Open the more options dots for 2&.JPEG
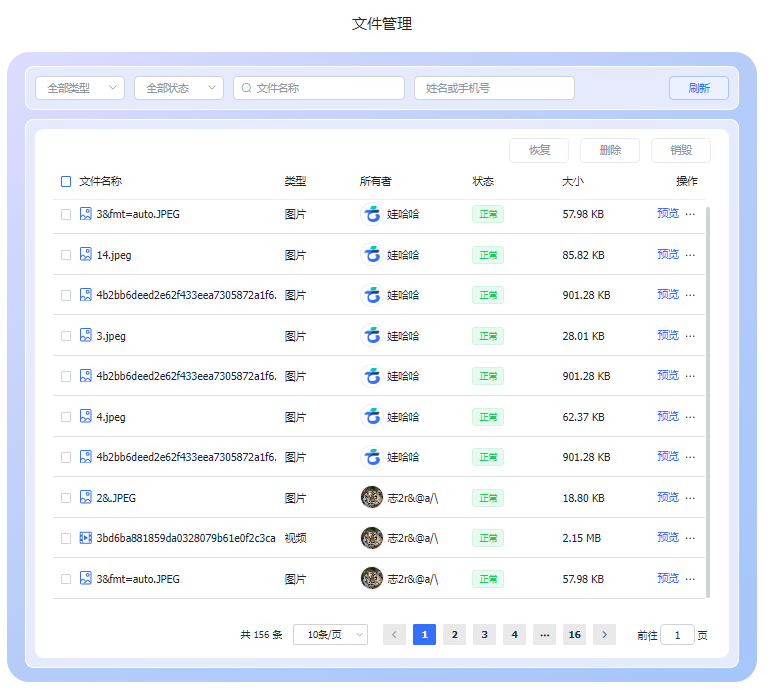 pyautogui.click(x=690, y=498)
